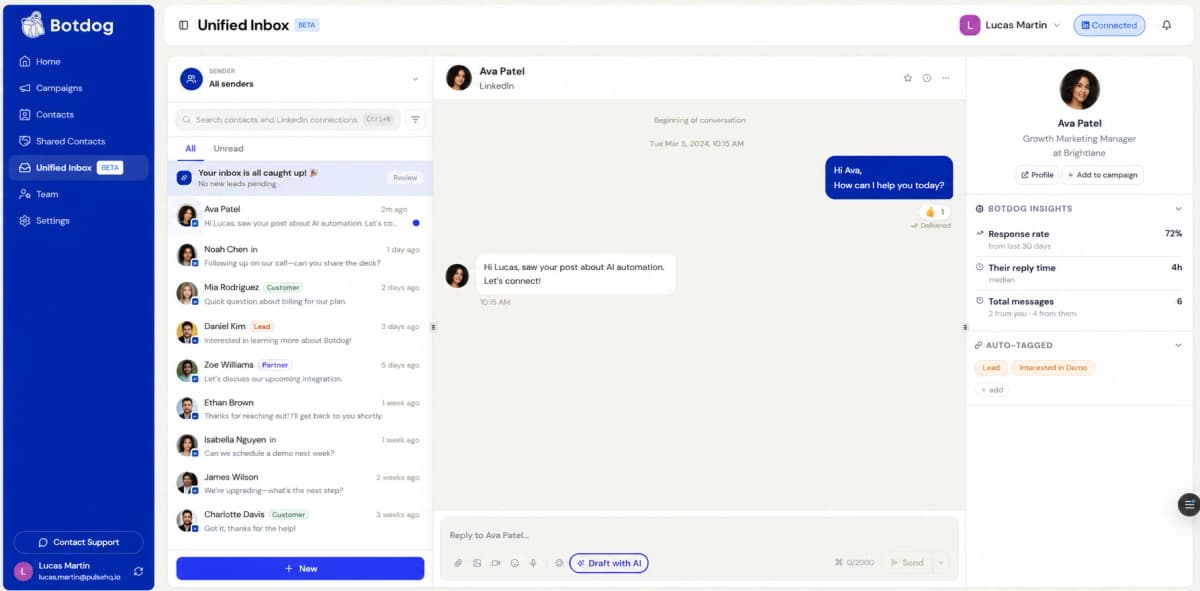
Task: Open the floating menu icon at right edge
Action: (x=1188, y=505)
